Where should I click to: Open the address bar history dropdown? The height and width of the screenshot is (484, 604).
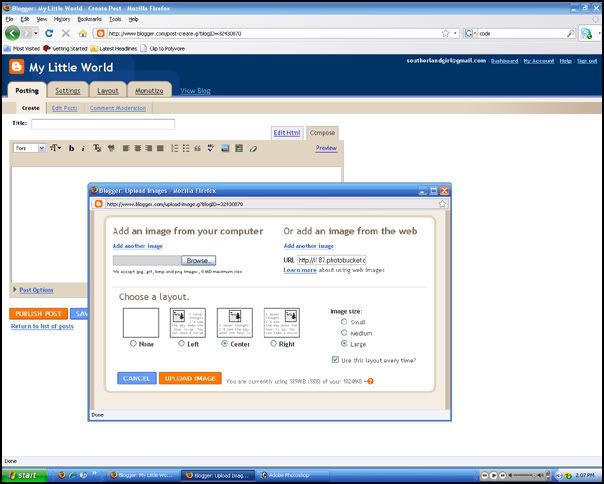tap(455, 34)
